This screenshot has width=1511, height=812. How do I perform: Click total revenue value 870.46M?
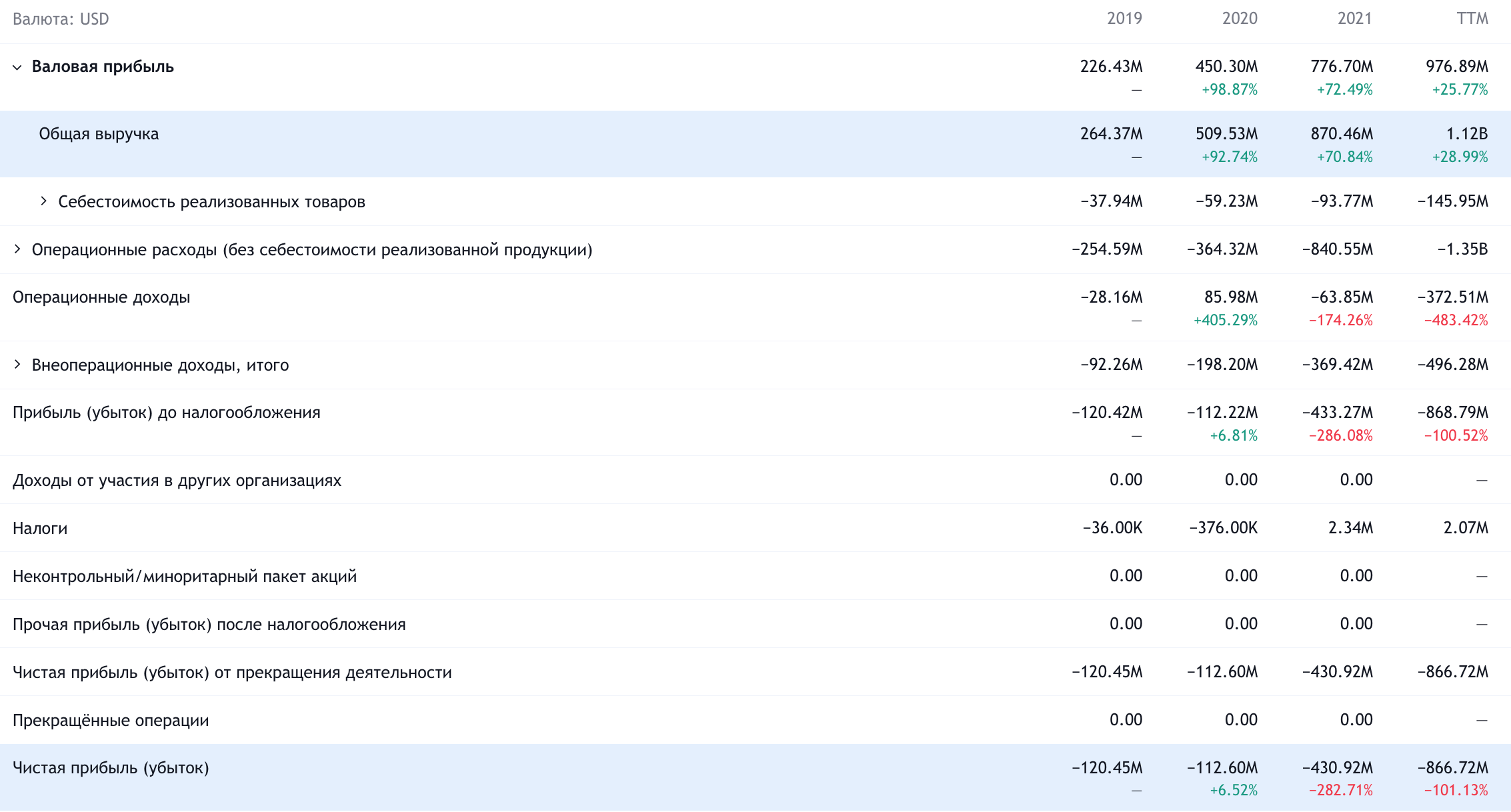click(x=1342, y=134)
